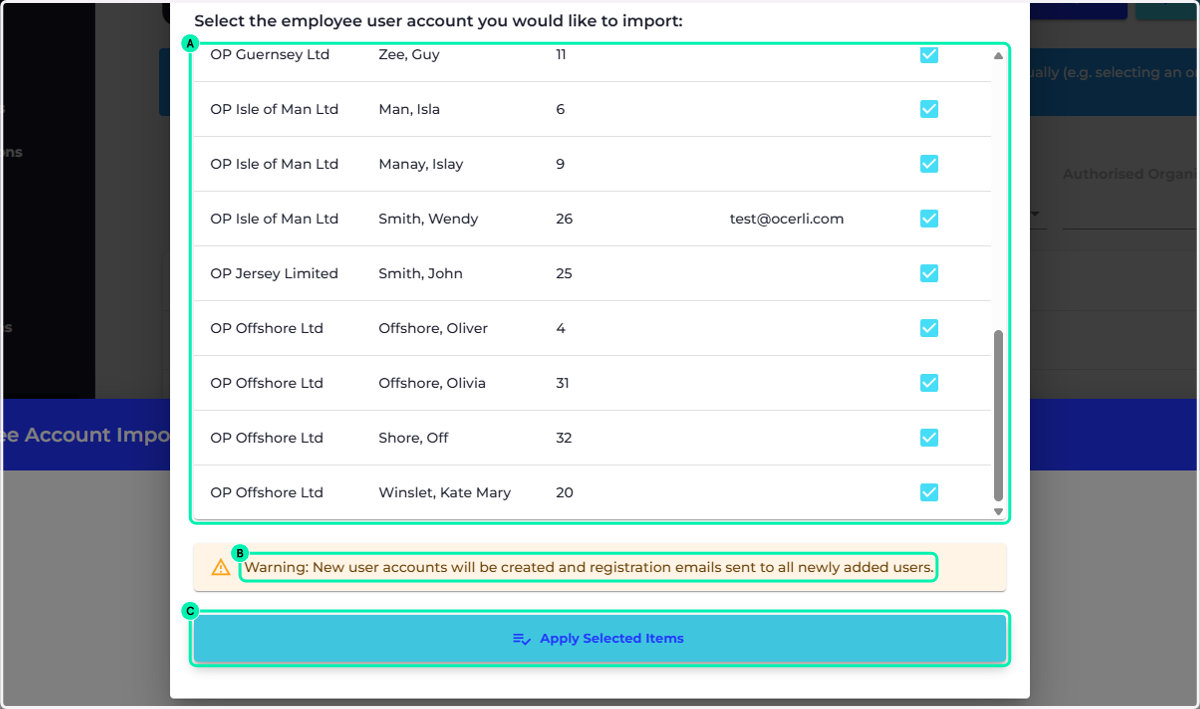Toggle checkbox for Offshore, Olivia

(929, 383)
